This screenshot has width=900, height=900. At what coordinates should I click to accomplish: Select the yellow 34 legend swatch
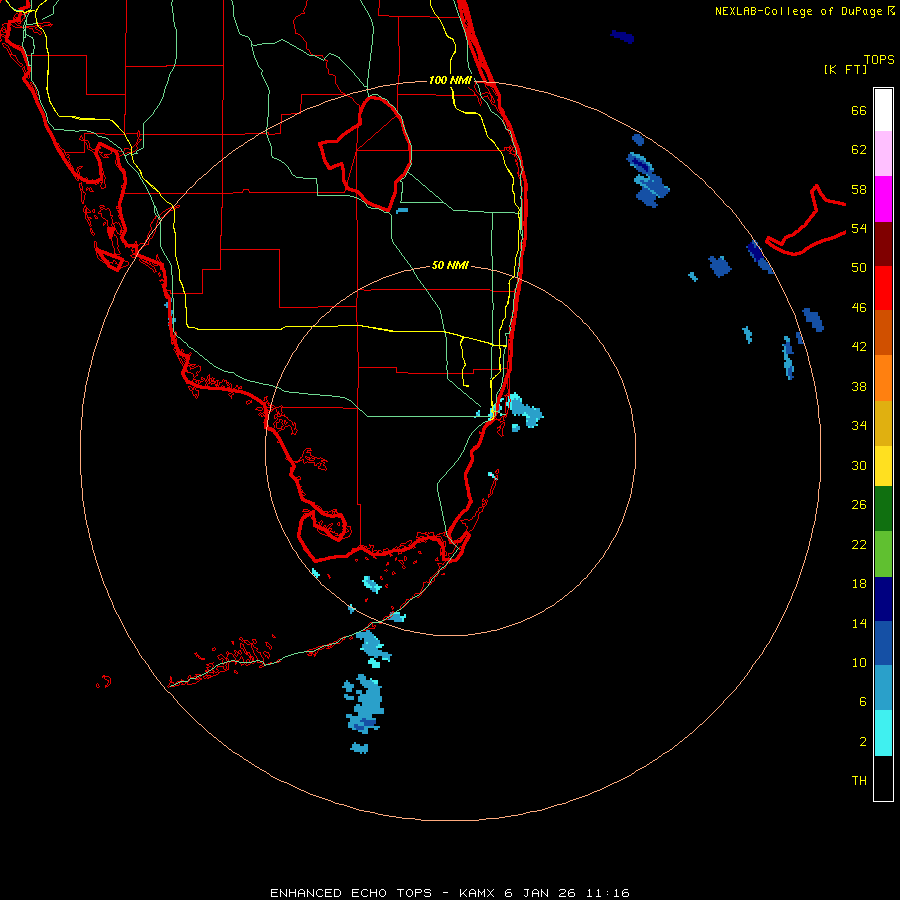pyautogui.click(x=883, y=466)
